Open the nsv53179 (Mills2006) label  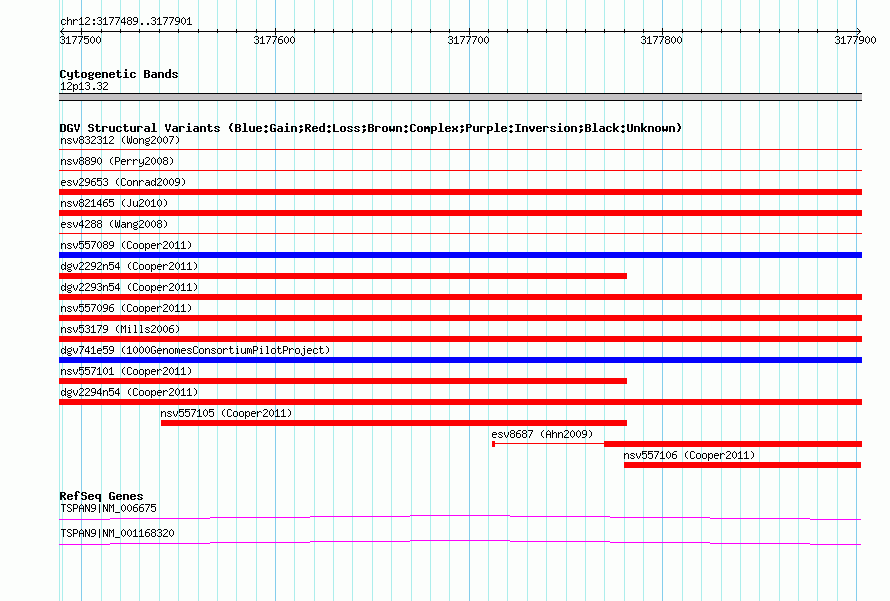(120, 329)
